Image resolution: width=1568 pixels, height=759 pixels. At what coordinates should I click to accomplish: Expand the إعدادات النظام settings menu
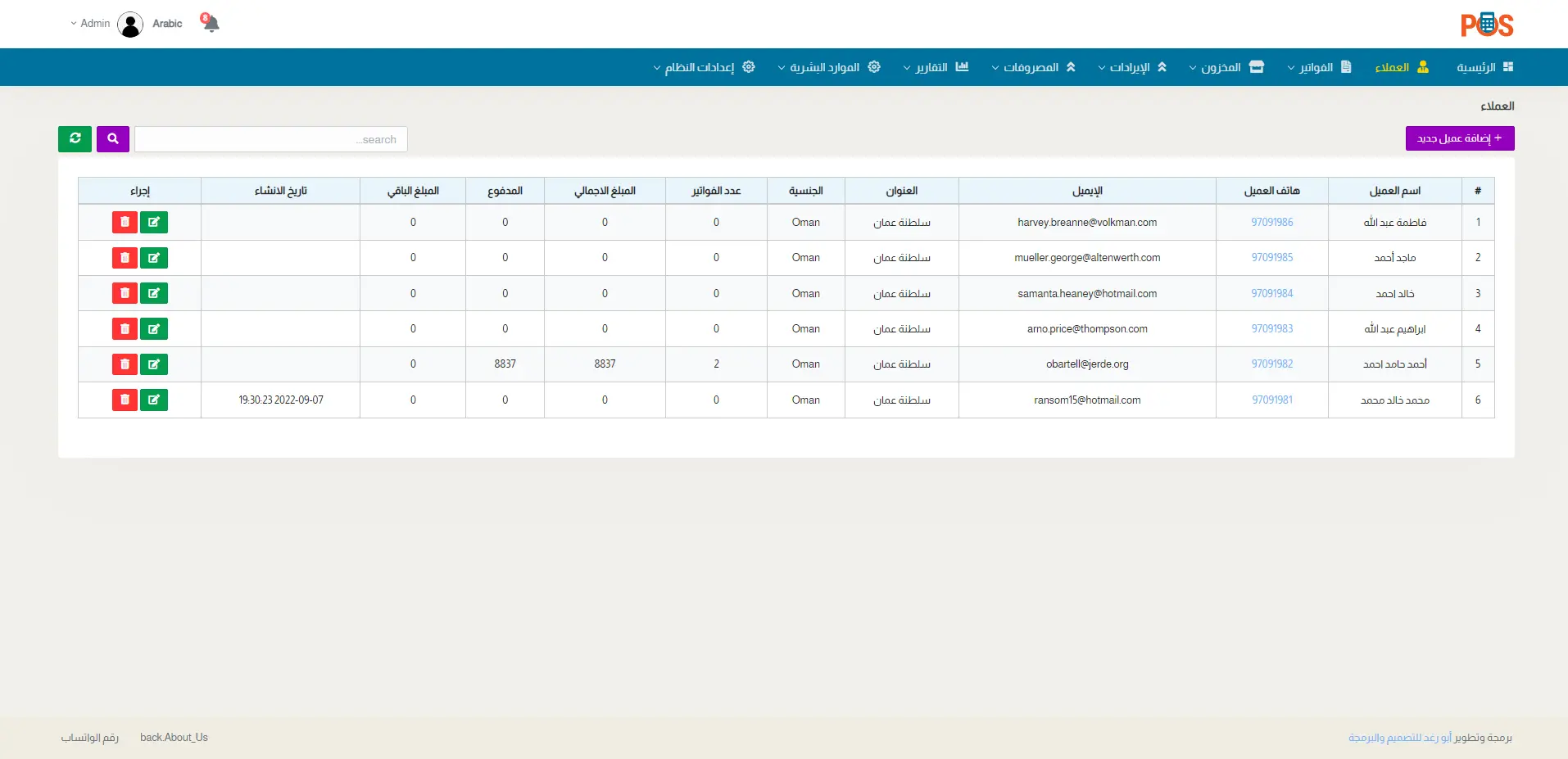click(704, 67)
